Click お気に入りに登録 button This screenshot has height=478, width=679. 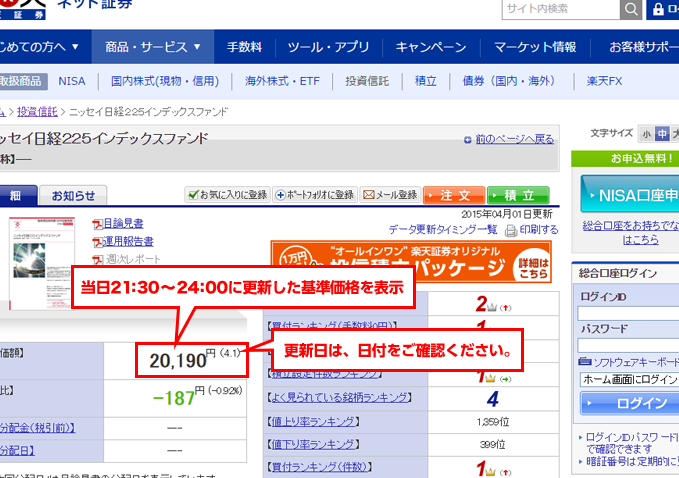point(228,195)
